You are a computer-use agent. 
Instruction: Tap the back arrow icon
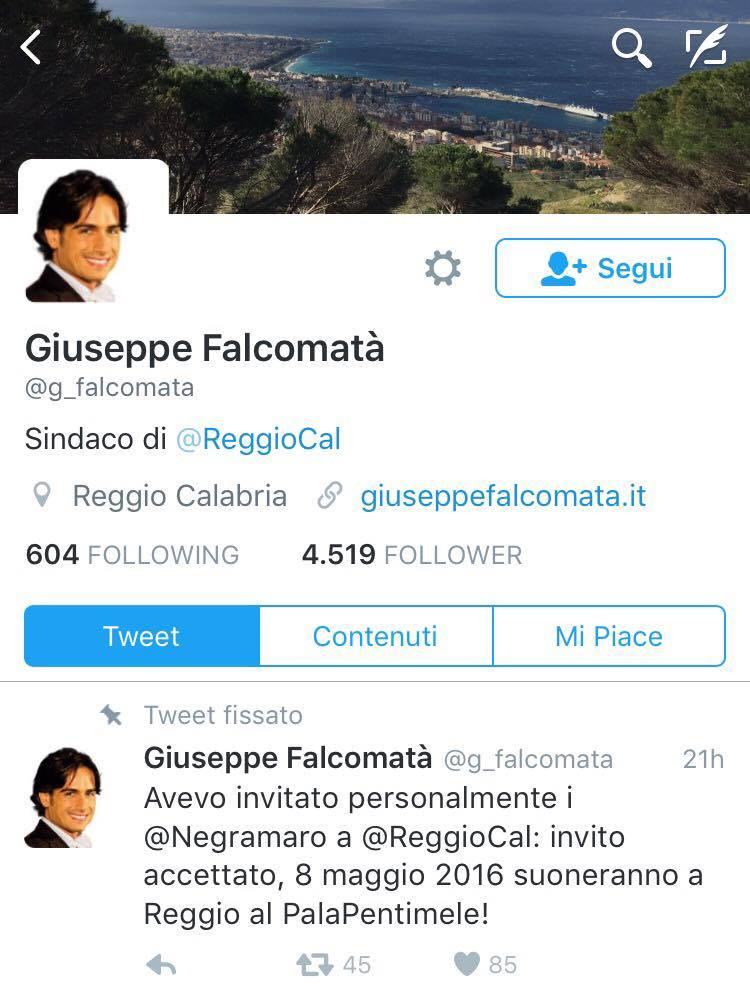31,48
